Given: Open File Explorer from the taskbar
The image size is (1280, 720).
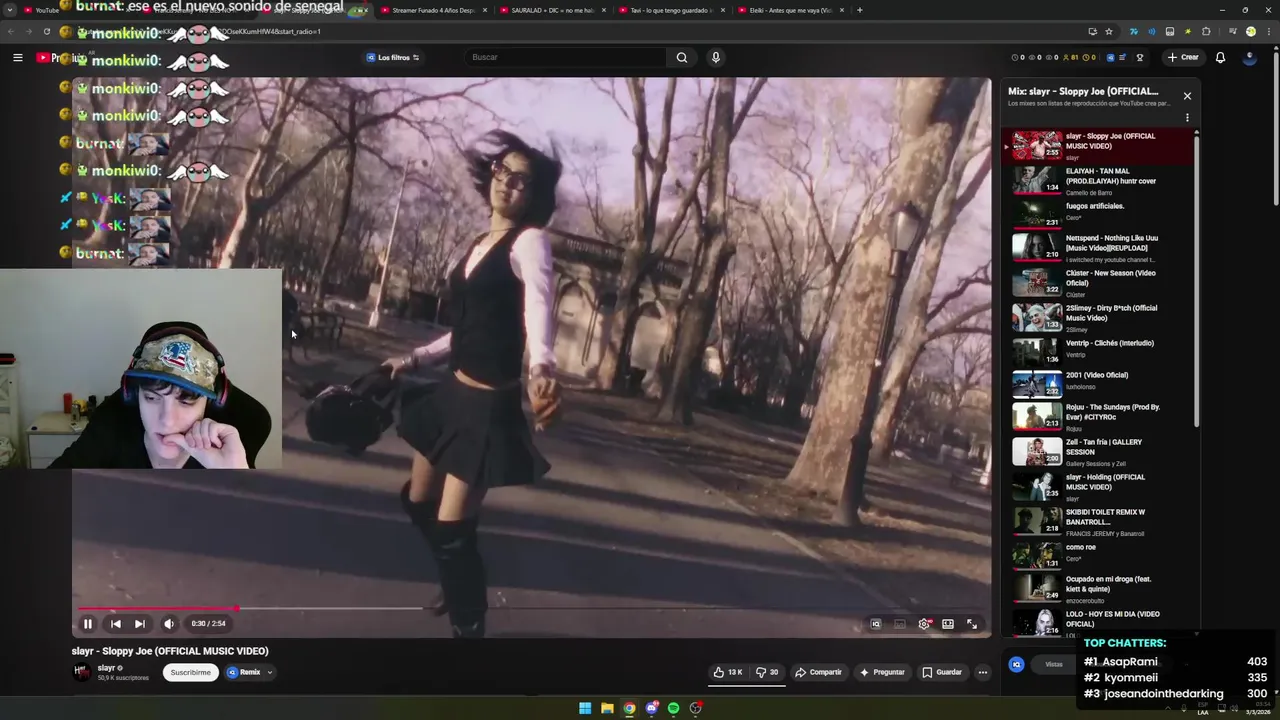Looking at the screenshot, I should click(x=607, y=708).
